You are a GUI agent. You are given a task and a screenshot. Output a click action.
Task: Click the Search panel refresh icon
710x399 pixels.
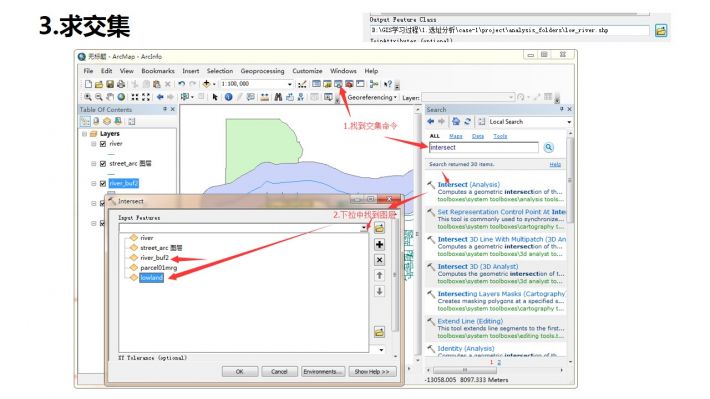pyautogui.click(x=468, y=121)
